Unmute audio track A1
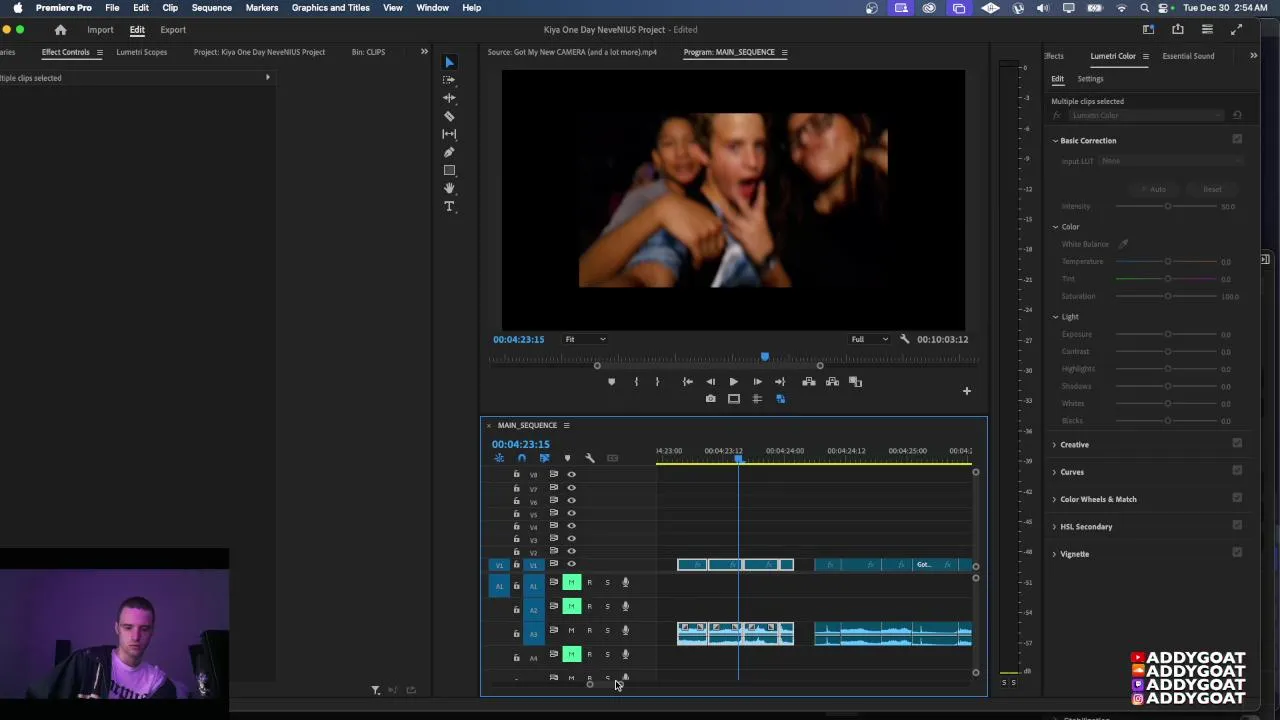This screenshot has height=720, width=1280. coord(571,582)
